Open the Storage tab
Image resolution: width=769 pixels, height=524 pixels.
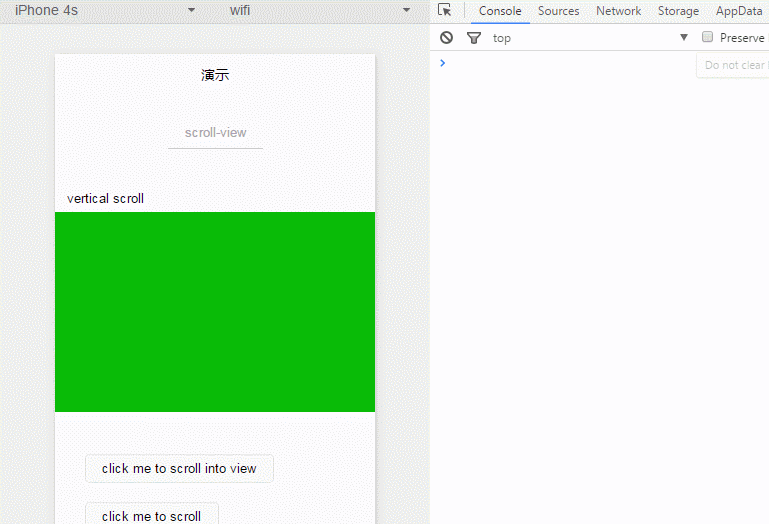pyautogui.click(x=678, y=11)
